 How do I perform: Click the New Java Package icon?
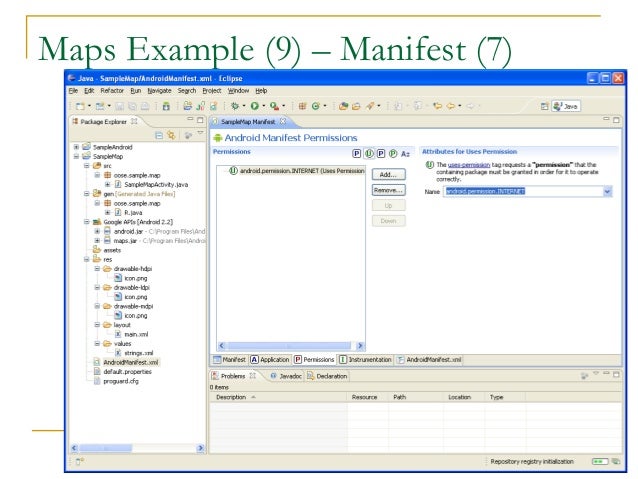point(302,106)
